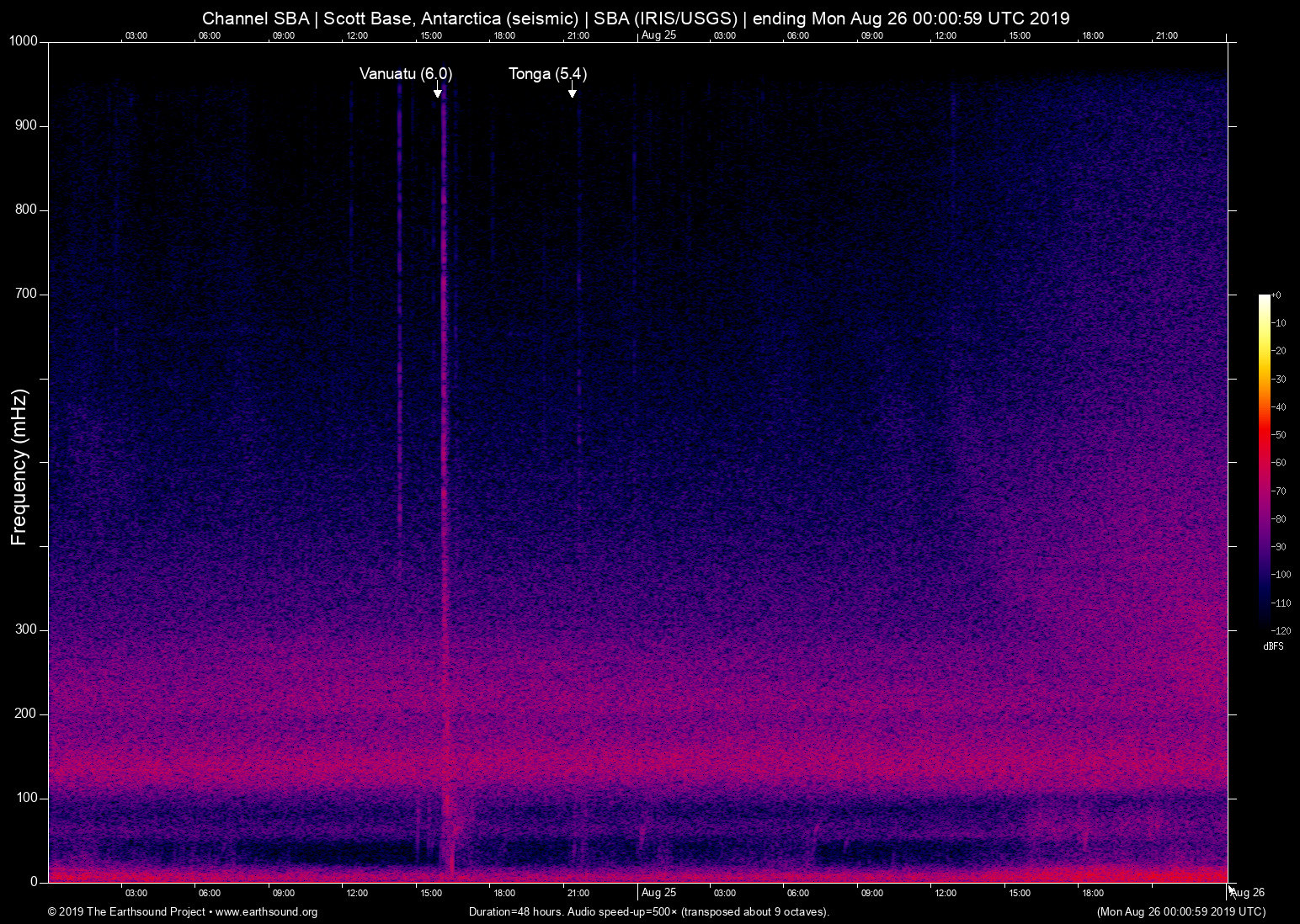Select the Tonga (5.4) earthquake label
1300x924 pixels.
[547, 74]
